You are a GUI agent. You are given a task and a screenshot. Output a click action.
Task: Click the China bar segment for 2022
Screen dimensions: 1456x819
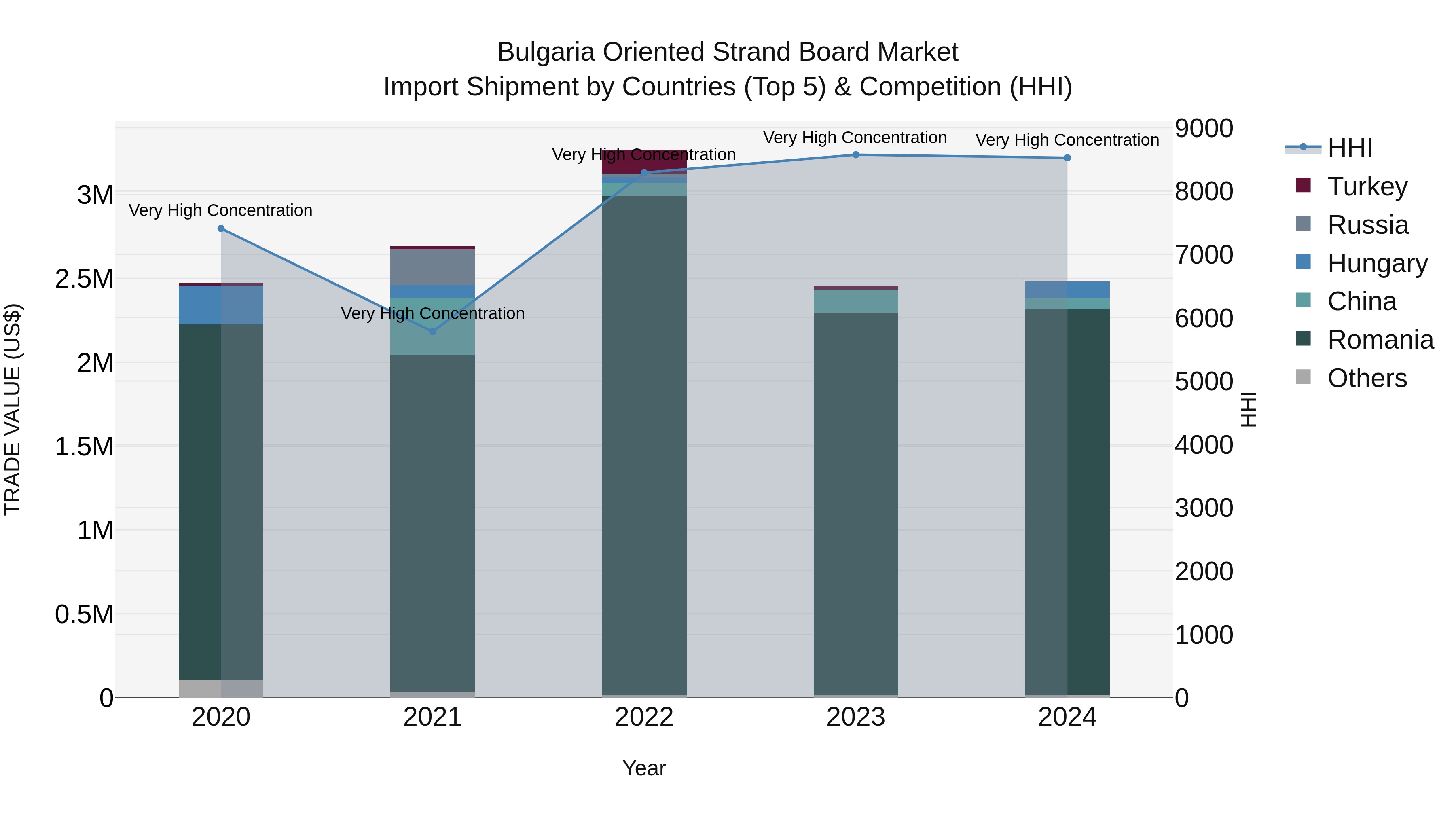pos(644,189)
